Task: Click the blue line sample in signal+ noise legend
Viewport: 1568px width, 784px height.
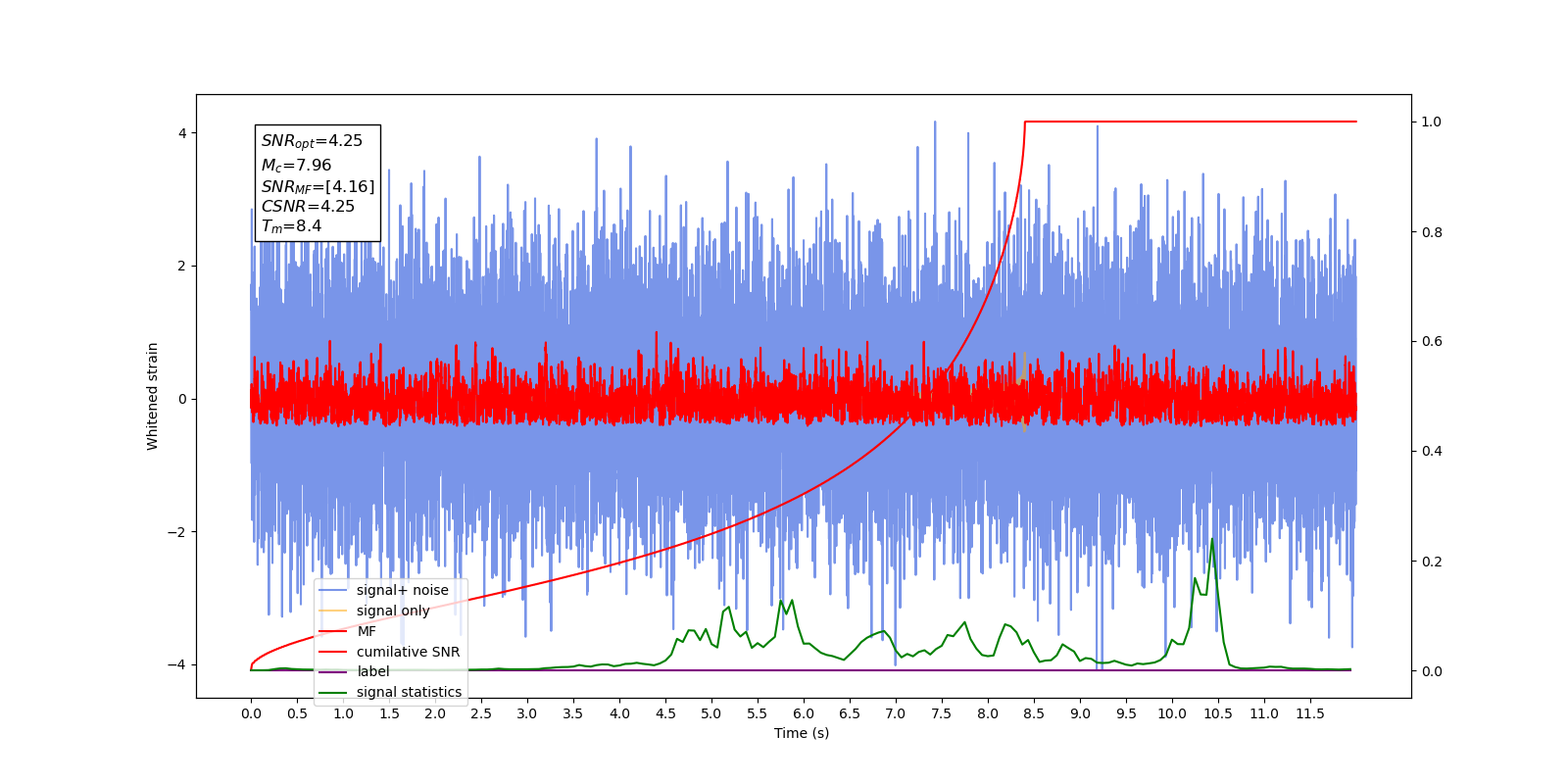Action: pos(333,590)
